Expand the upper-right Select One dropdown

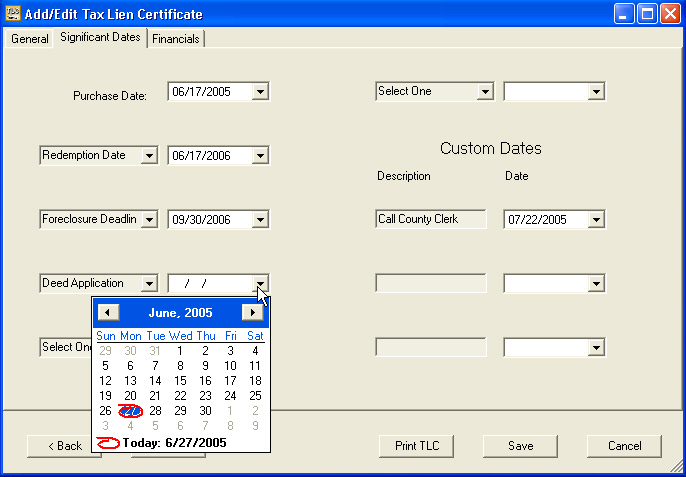point(485,92)
